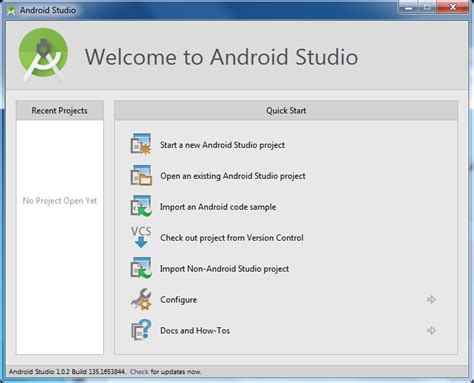Open the Docs and How-Tos label
The image size is (474, 383).
click(195, 331)
